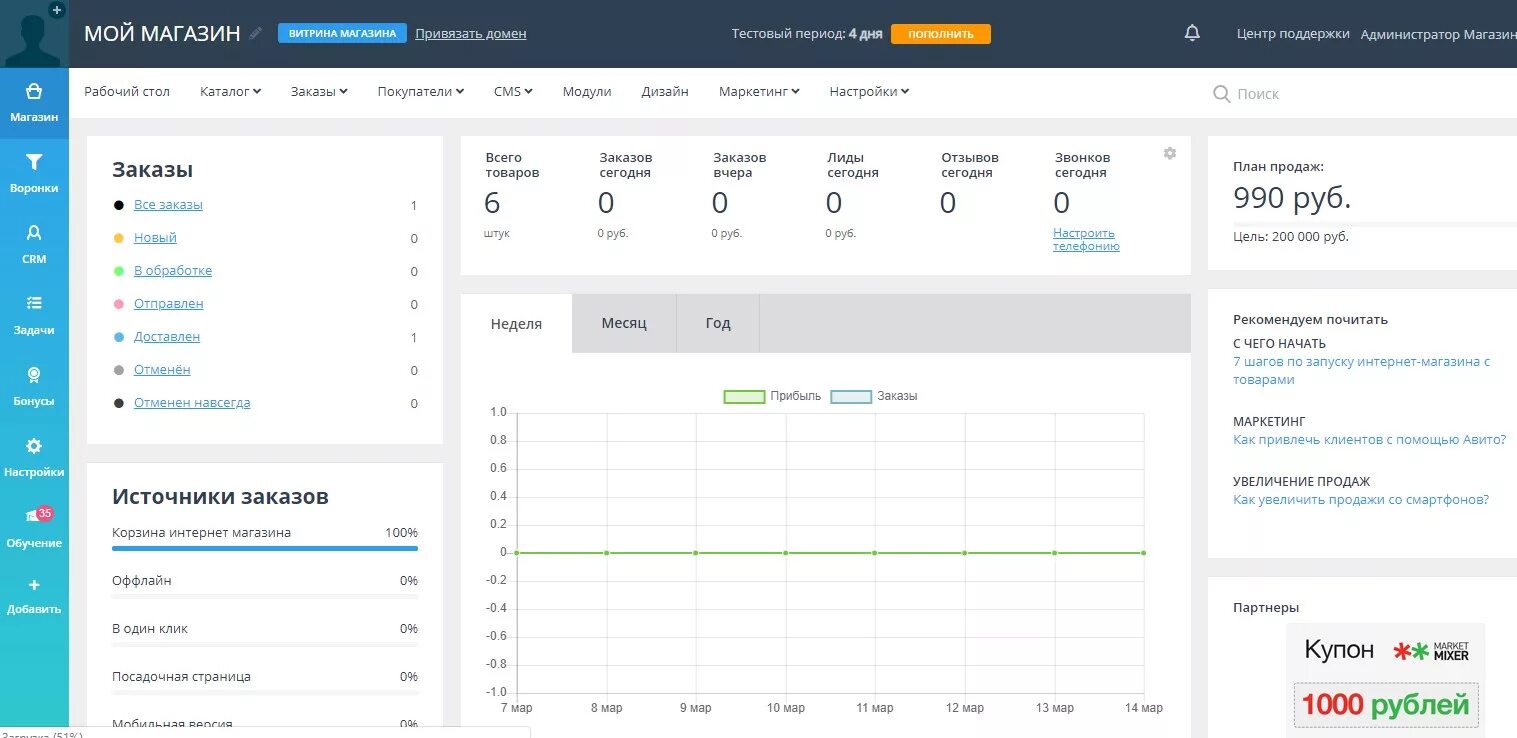
Task: Click the user avatar in top-left corner
Action: tap(34, 34)
